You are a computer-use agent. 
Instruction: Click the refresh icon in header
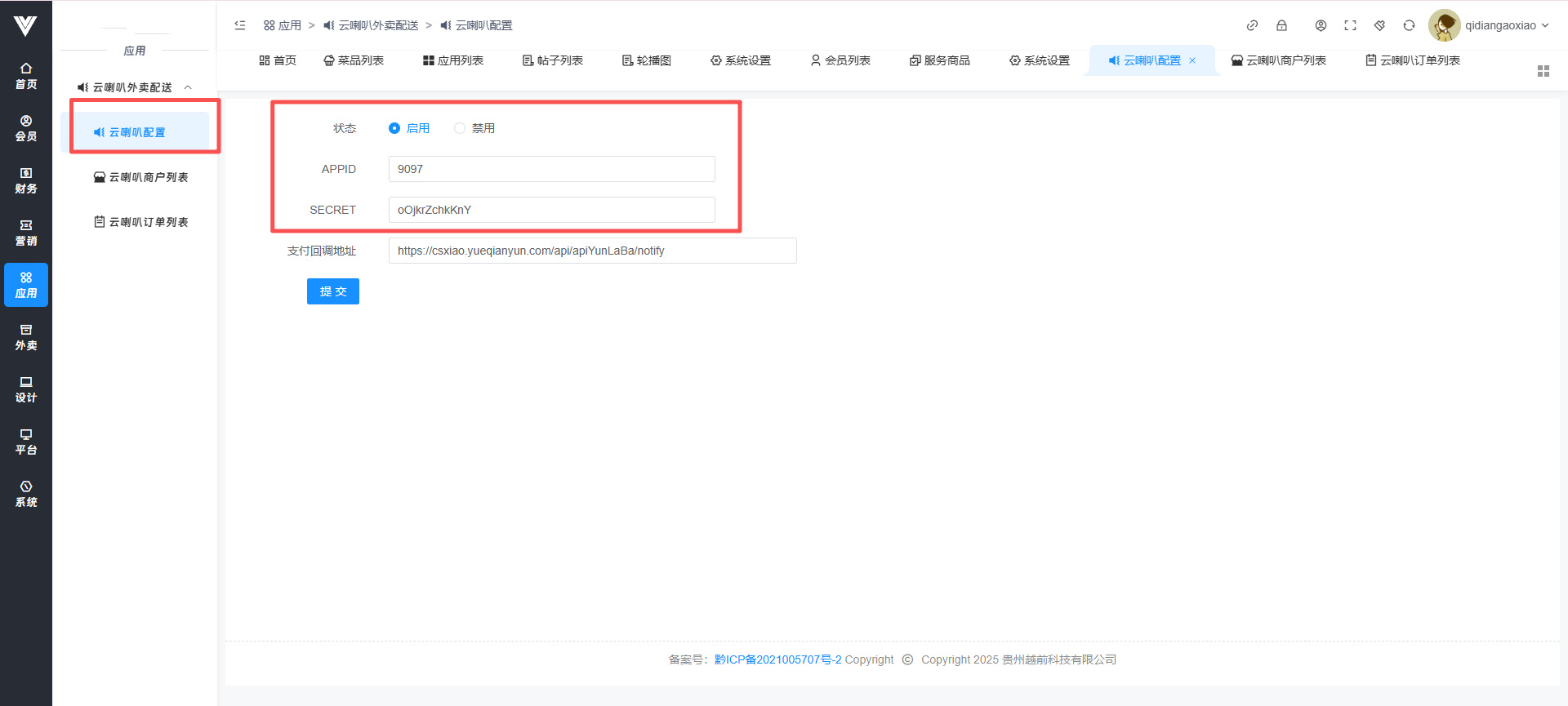[1409, 25]
